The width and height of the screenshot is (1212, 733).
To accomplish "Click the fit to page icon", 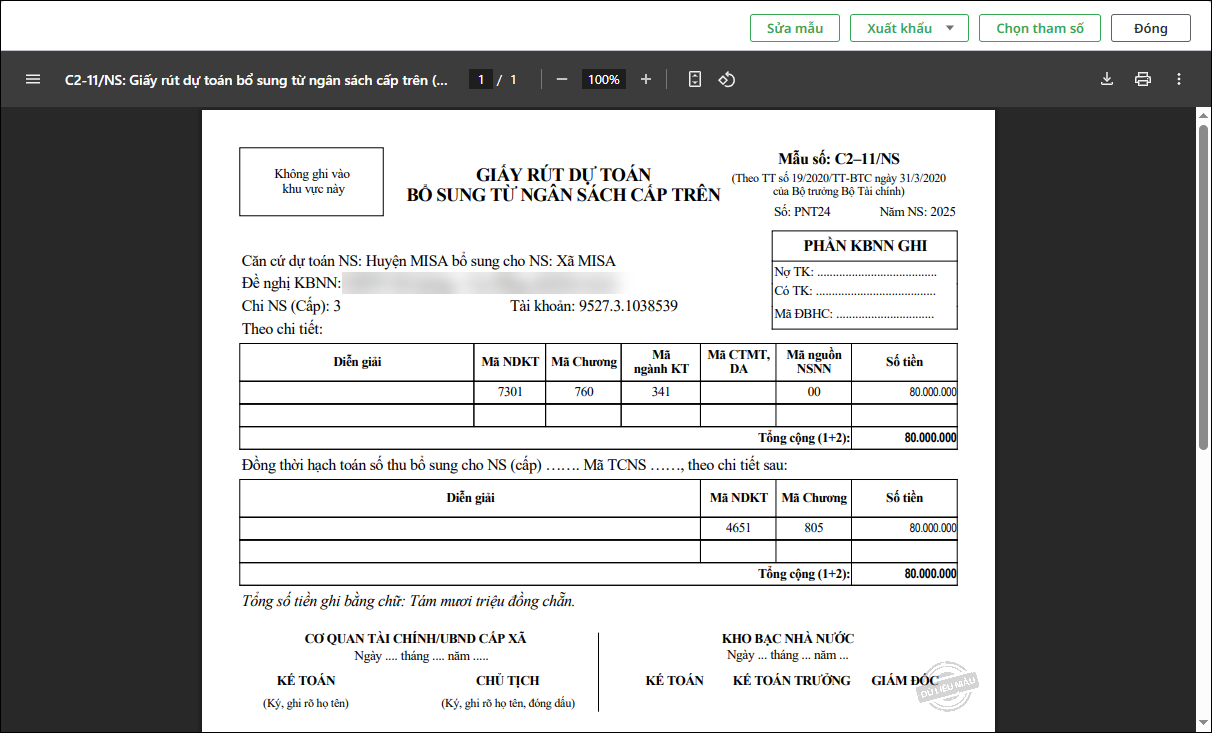I will click(695, 79).
